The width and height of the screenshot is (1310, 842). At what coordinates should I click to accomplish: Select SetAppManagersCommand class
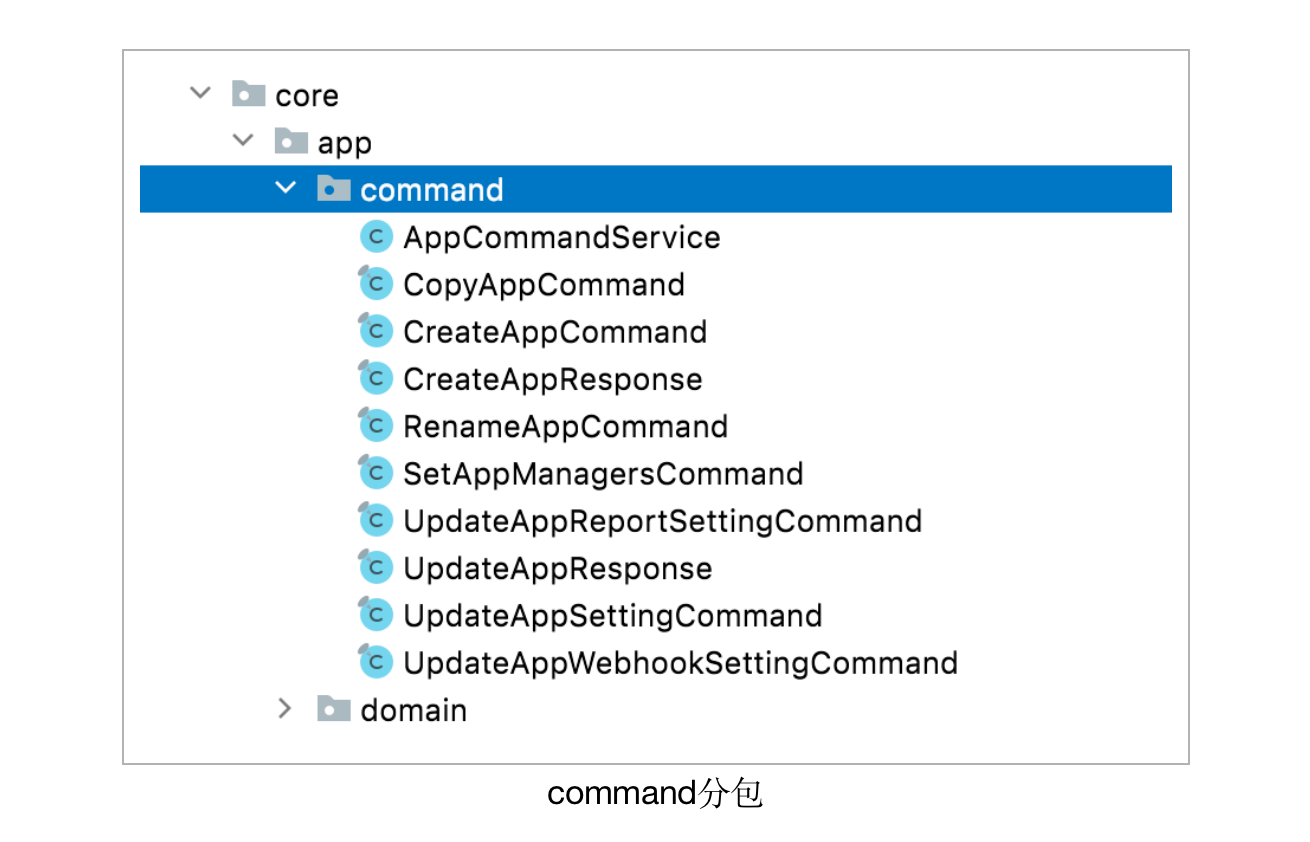click(602, 474)
